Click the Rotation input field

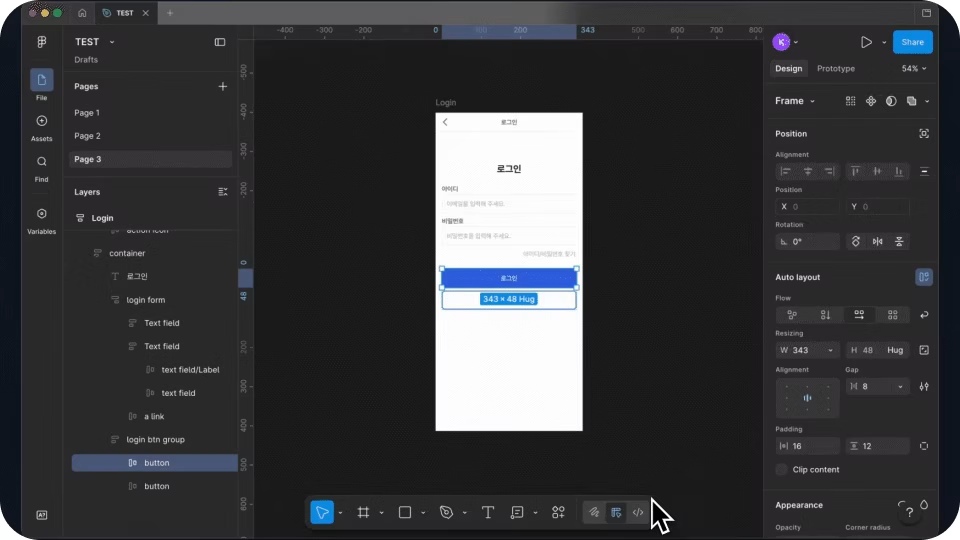[808, 241]
